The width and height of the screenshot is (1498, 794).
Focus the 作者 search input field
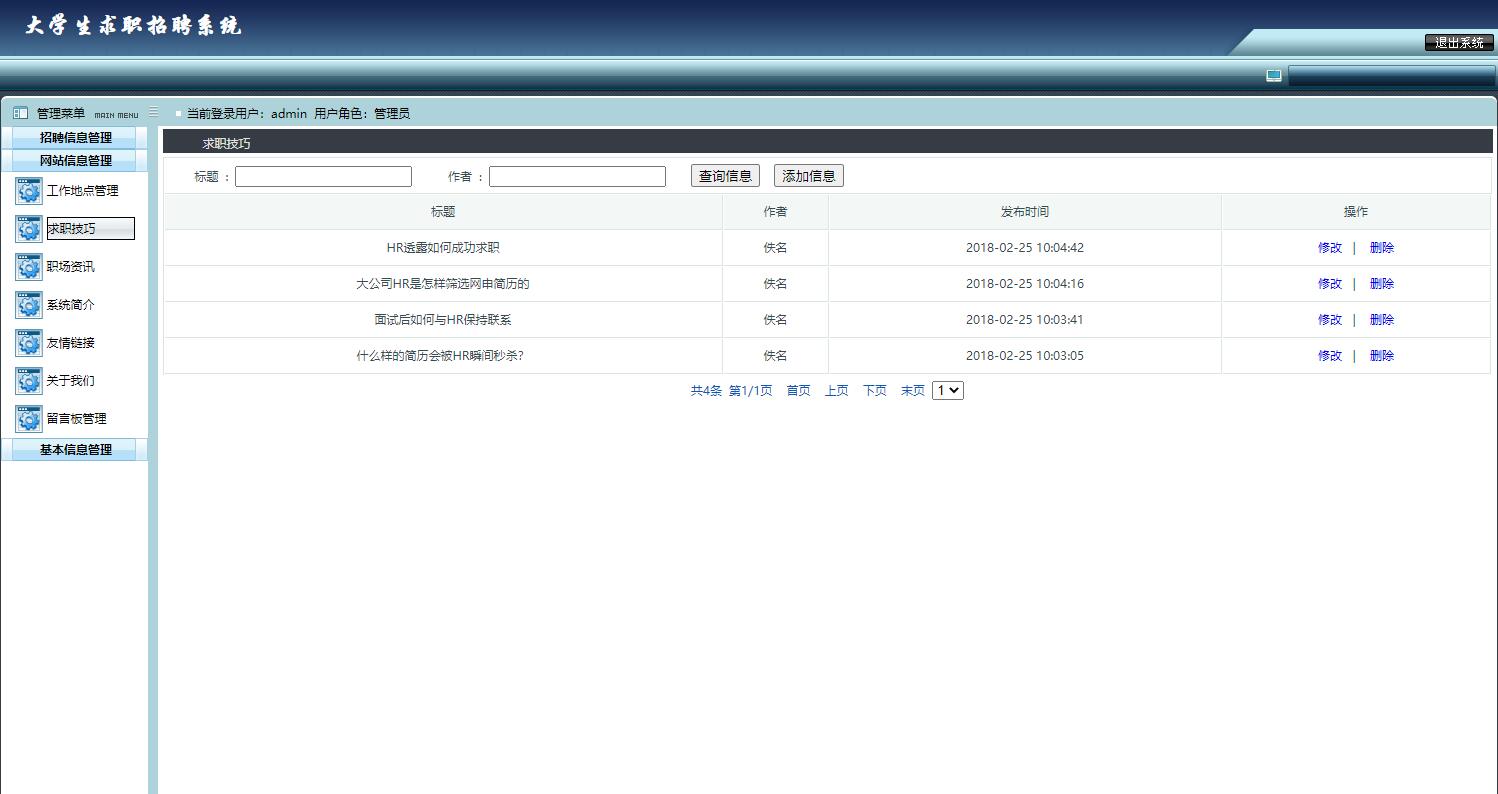[577, 177]
